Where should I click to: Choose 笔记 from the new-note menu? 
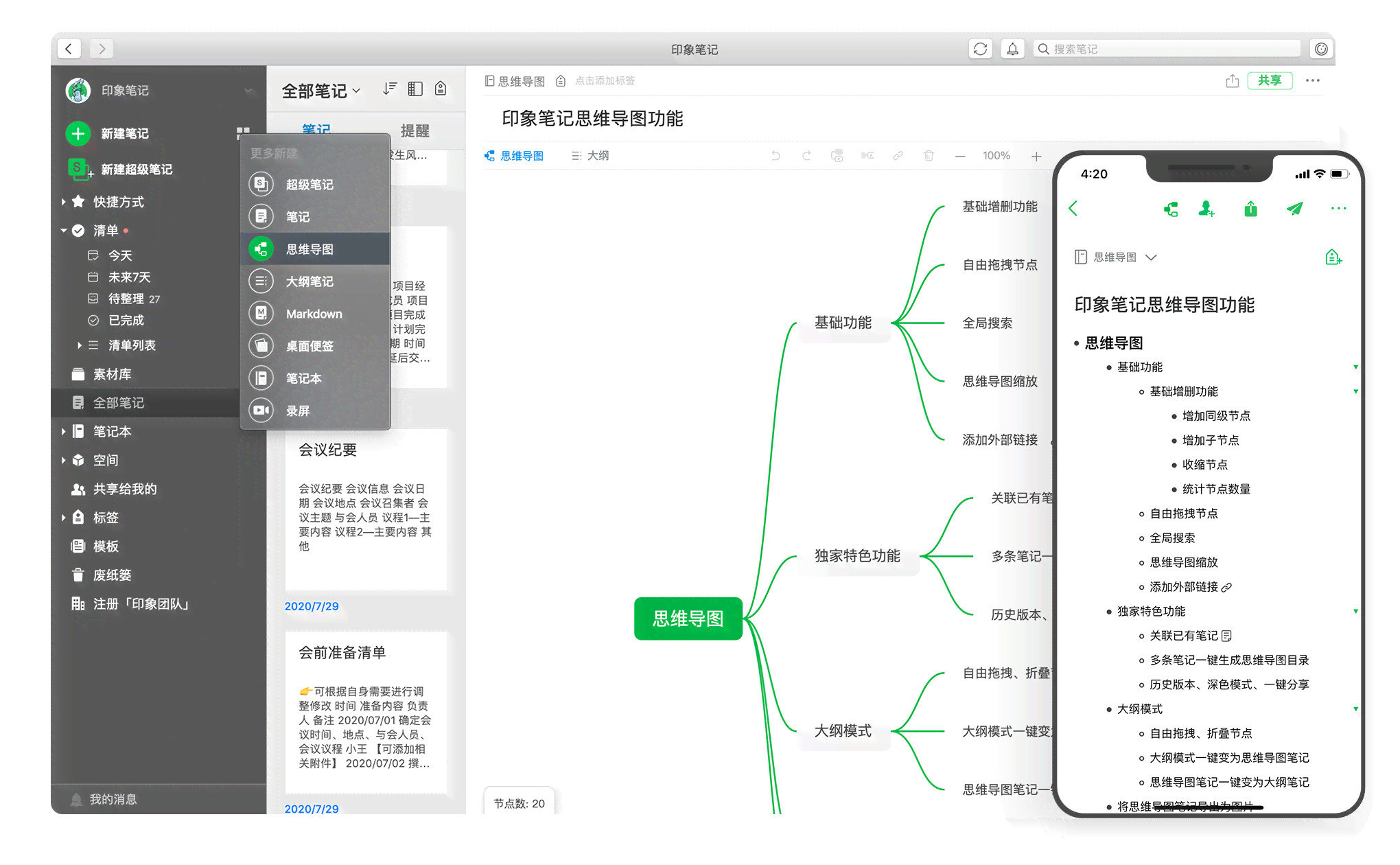(x=315, y=216)
